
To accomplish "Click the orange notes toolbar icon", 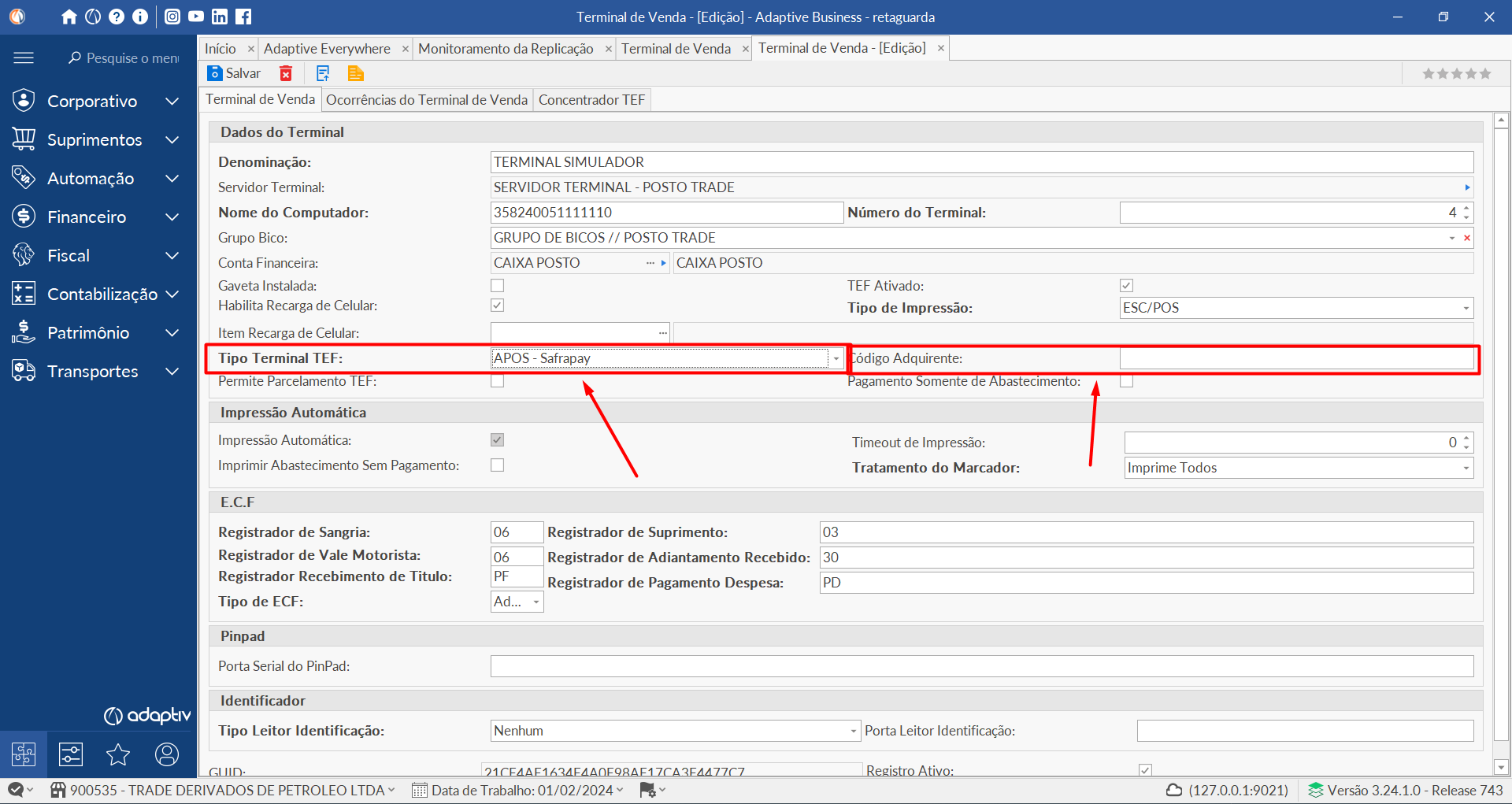I will (355, 73).
